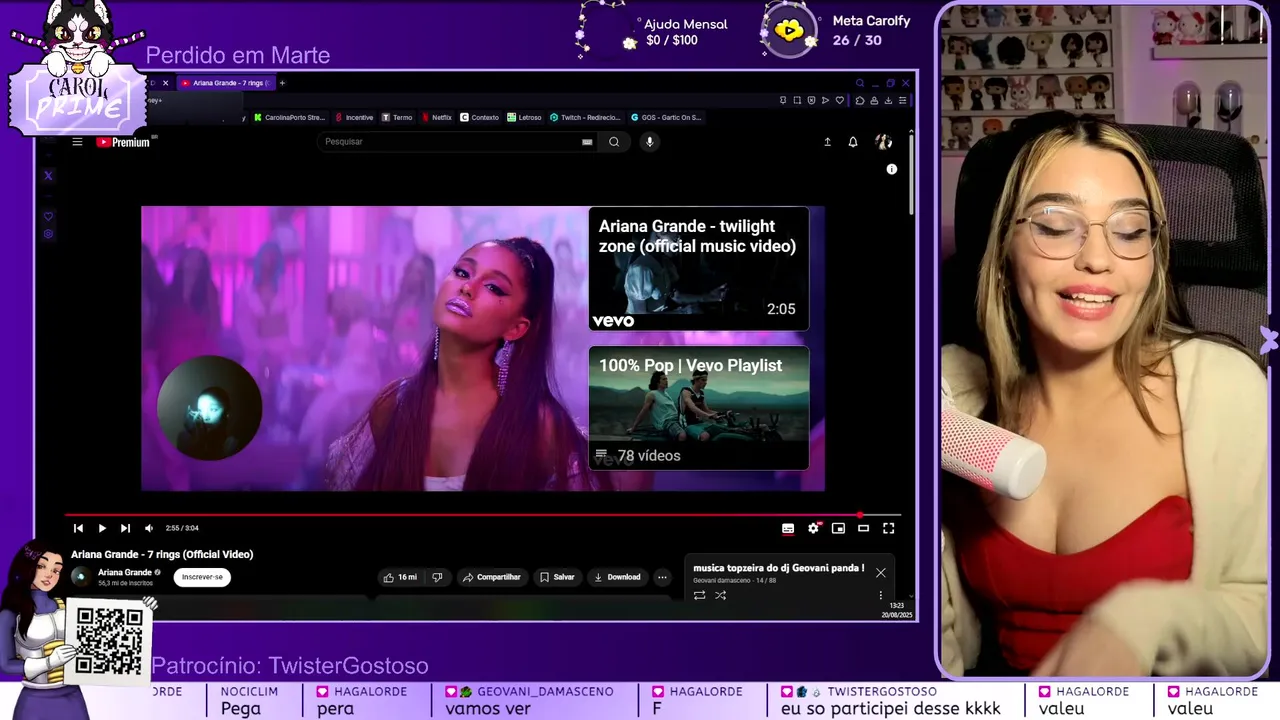Open playlist title 'musica topzeira do dj Geovani panda !'

coord(779,568)
